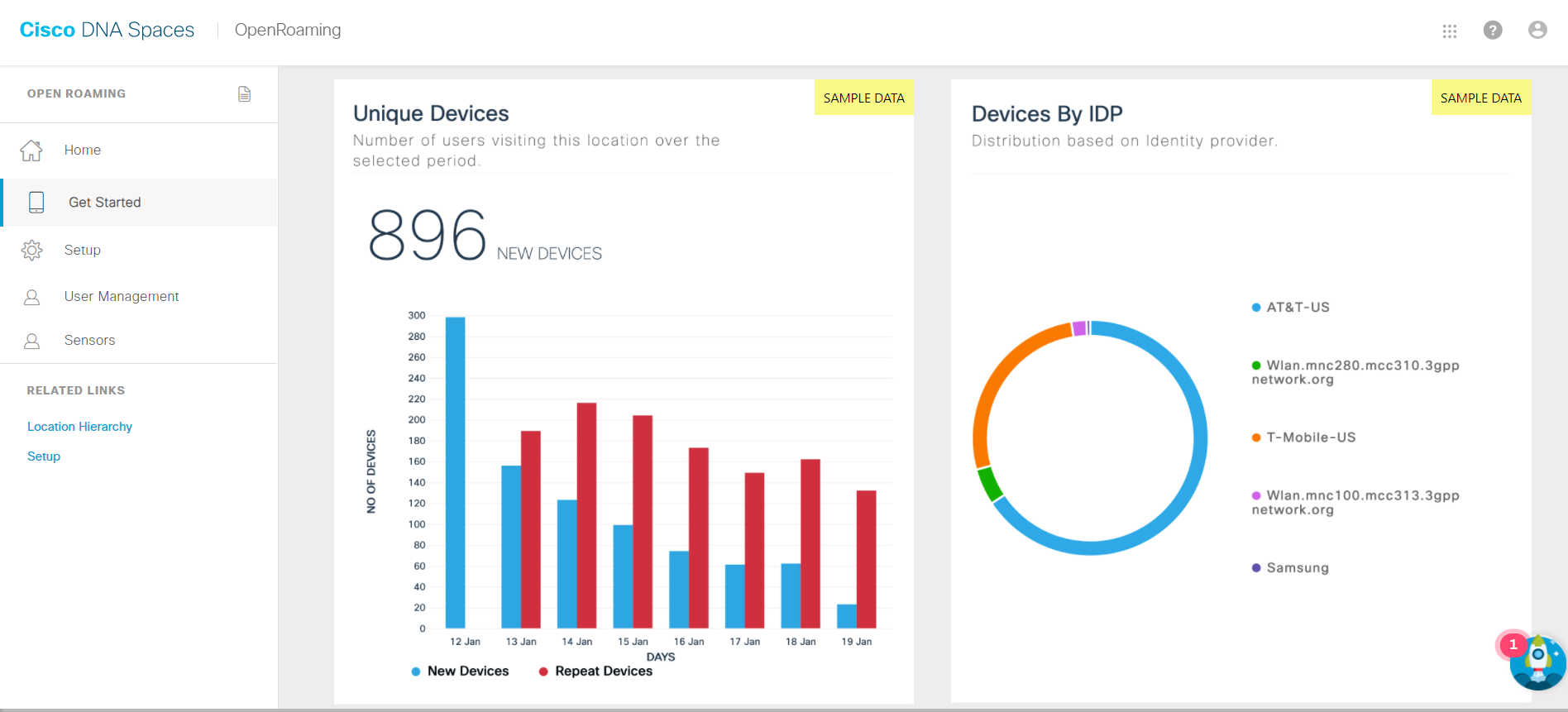Image resolution: width=1568 pixels, height=712 pixels.
Task: Click the orange T-Mobile-US legend dot
Action: (x=1256, y=437)
